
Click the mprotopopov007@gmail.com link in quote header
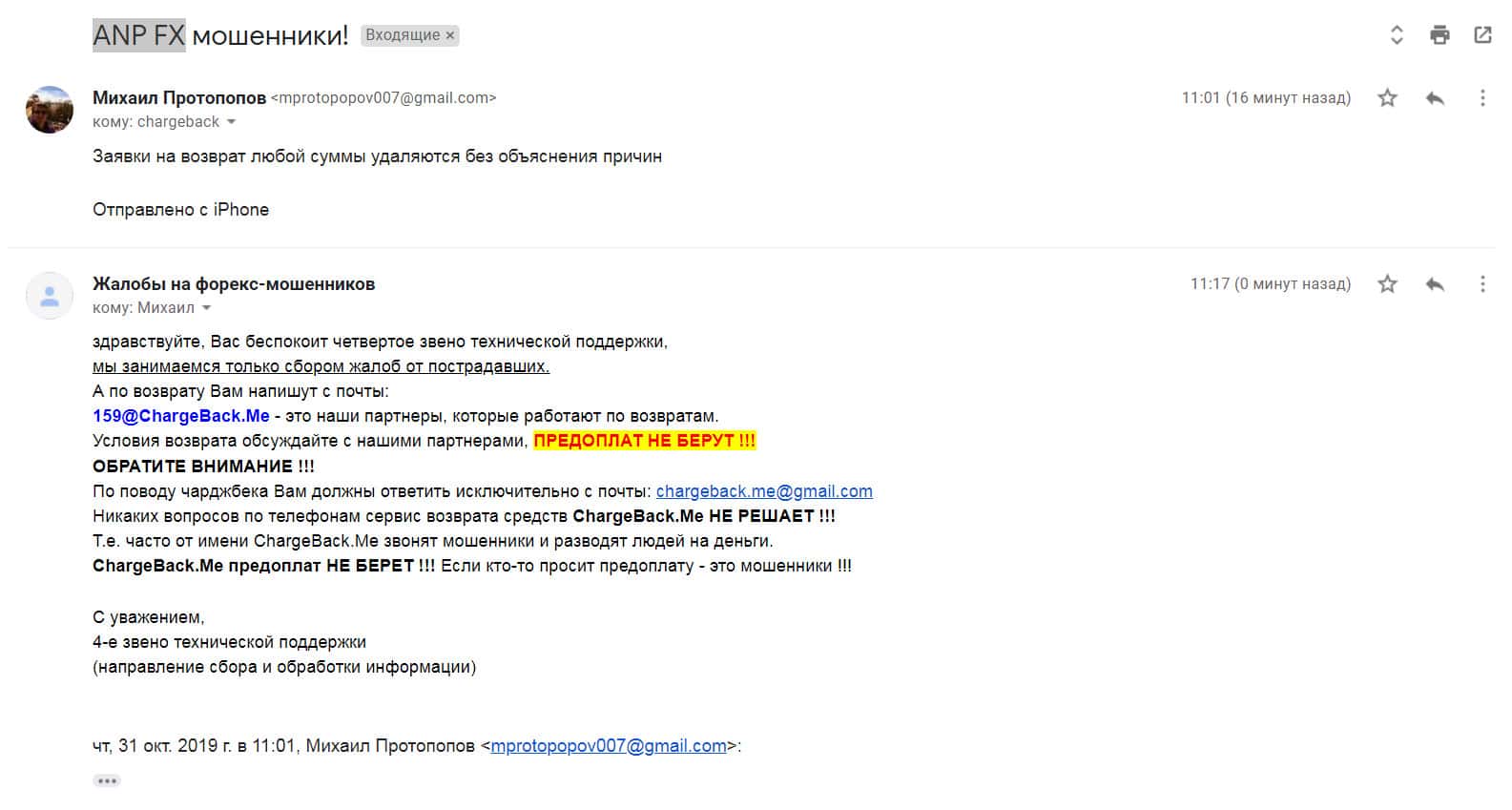coord(609,746)
